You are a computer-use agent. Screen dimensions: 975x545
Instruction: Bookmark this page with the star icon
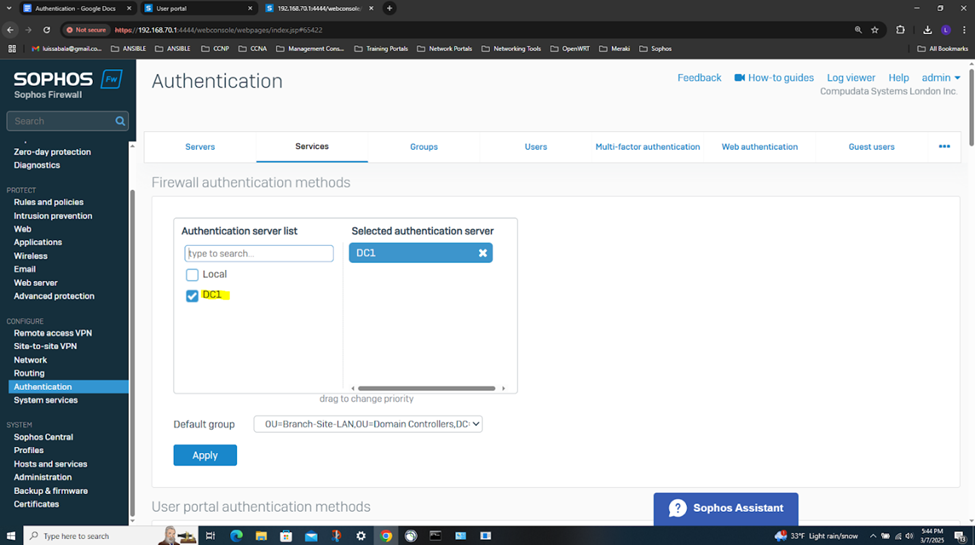[x=875, y=30]
